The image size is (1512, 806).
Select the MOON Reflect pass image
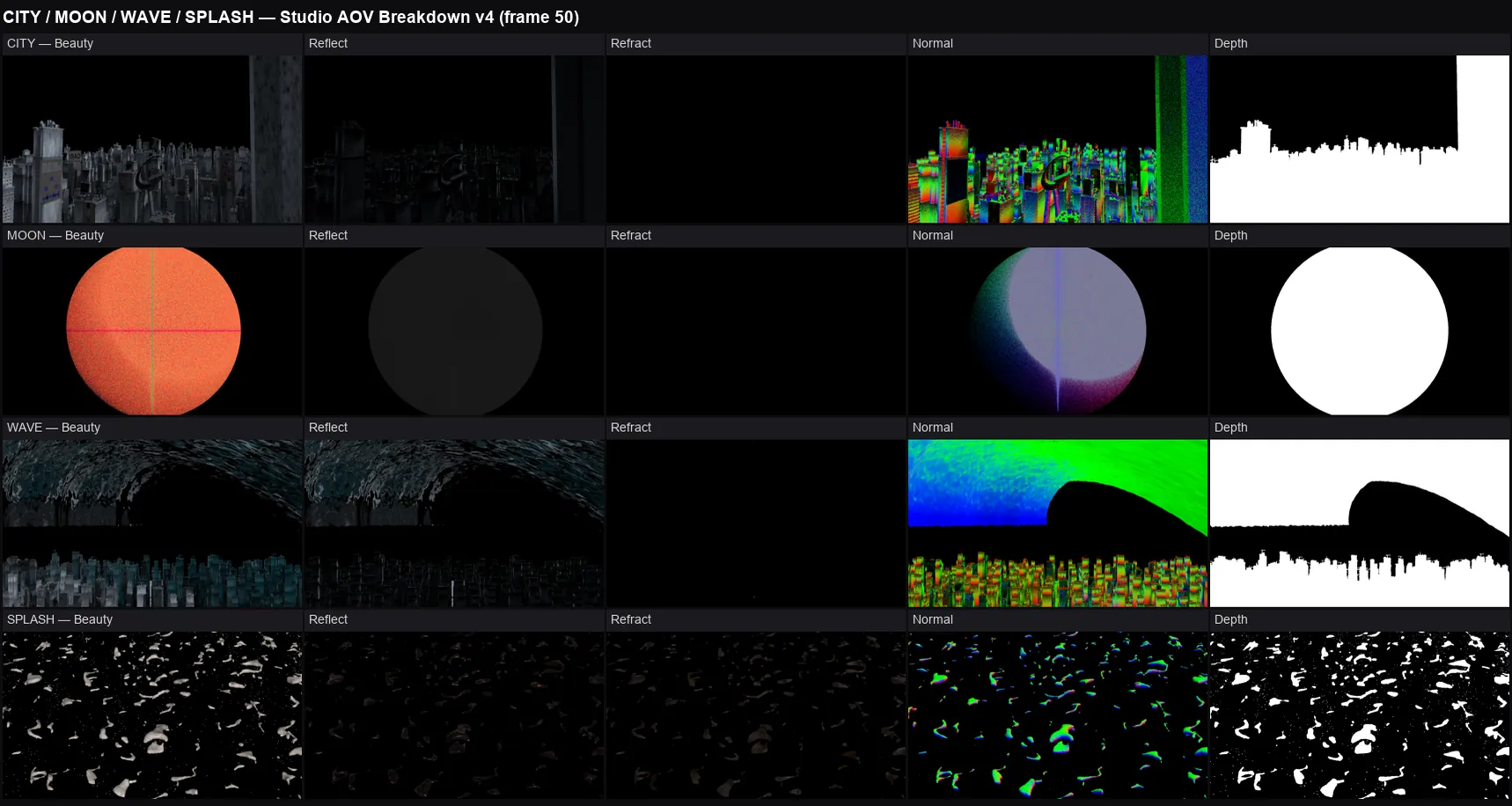pos(454,331)
